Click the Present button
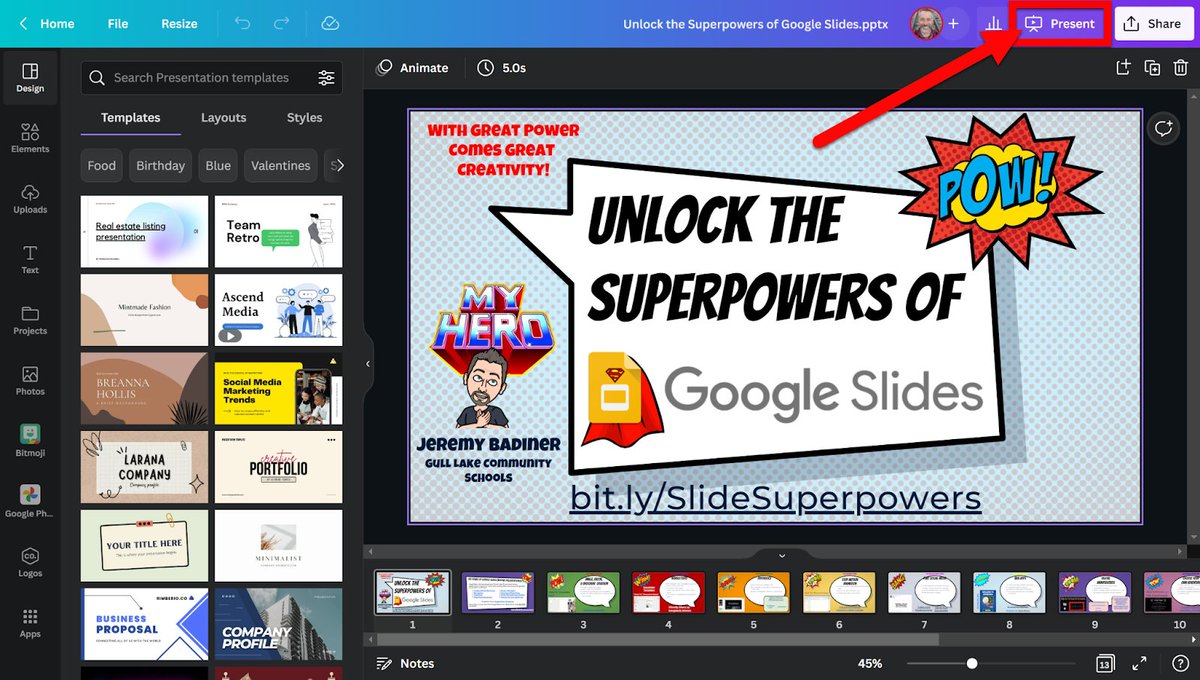Screen dimensions: 1200x680 pyautogui.click(x=1059, y=23)
